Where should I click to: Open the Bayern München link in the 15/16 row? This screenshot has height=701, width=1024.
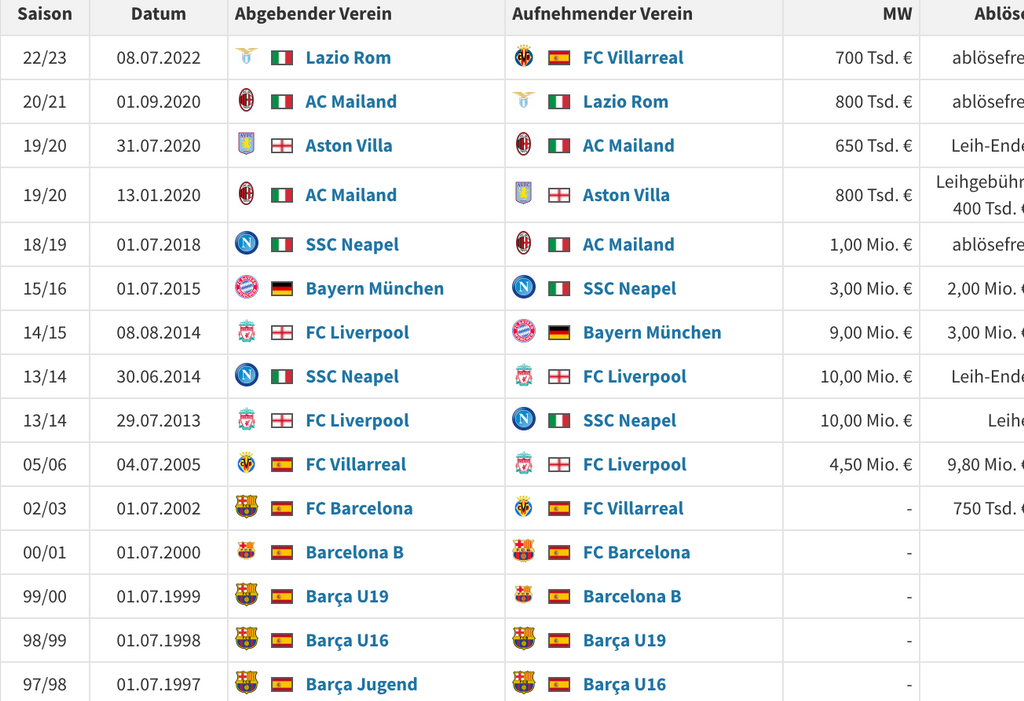(374, 288)
